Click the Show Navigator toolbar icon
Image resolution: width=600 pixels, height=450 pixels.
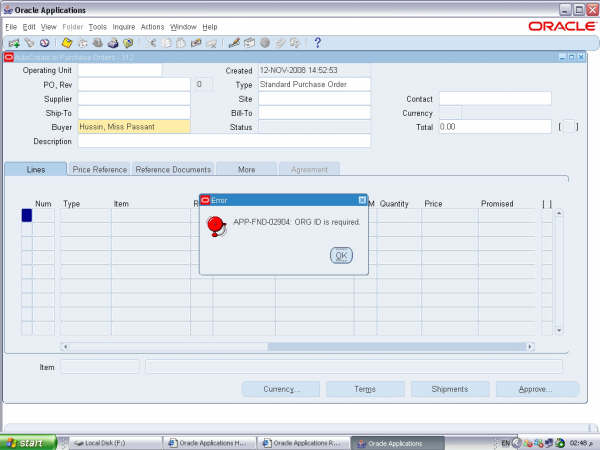pyautogui.click(x=44, y=43)
